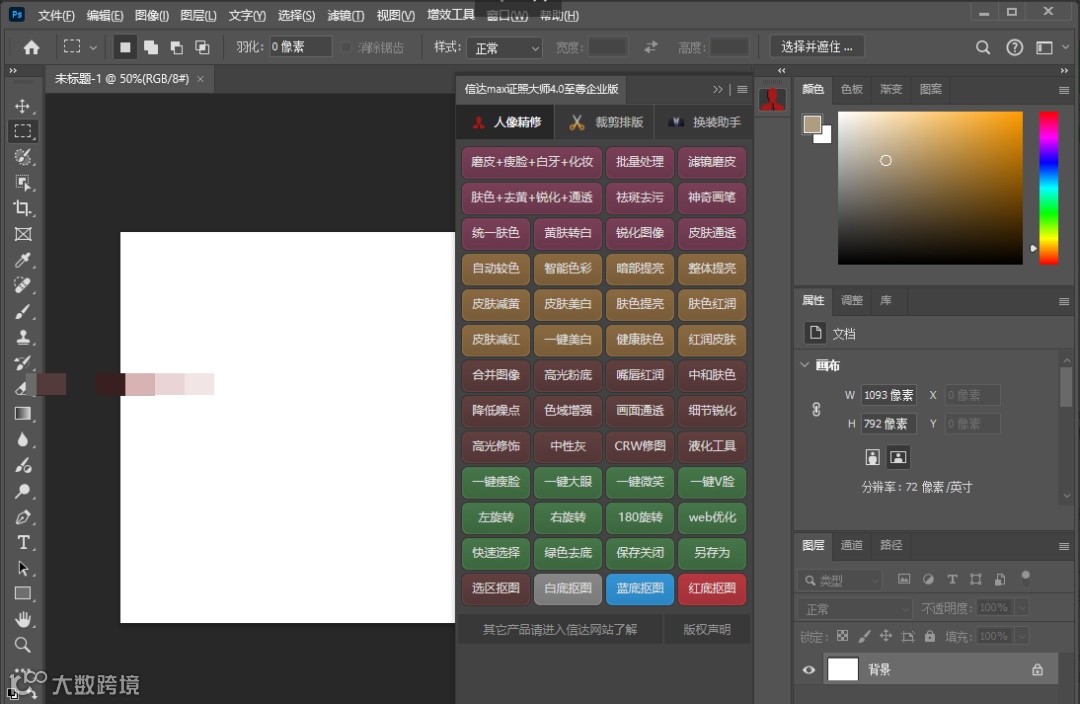1080x704 pixels.
Task: Click the 蓝底抠图 button
Action: (x=640, y=588)
